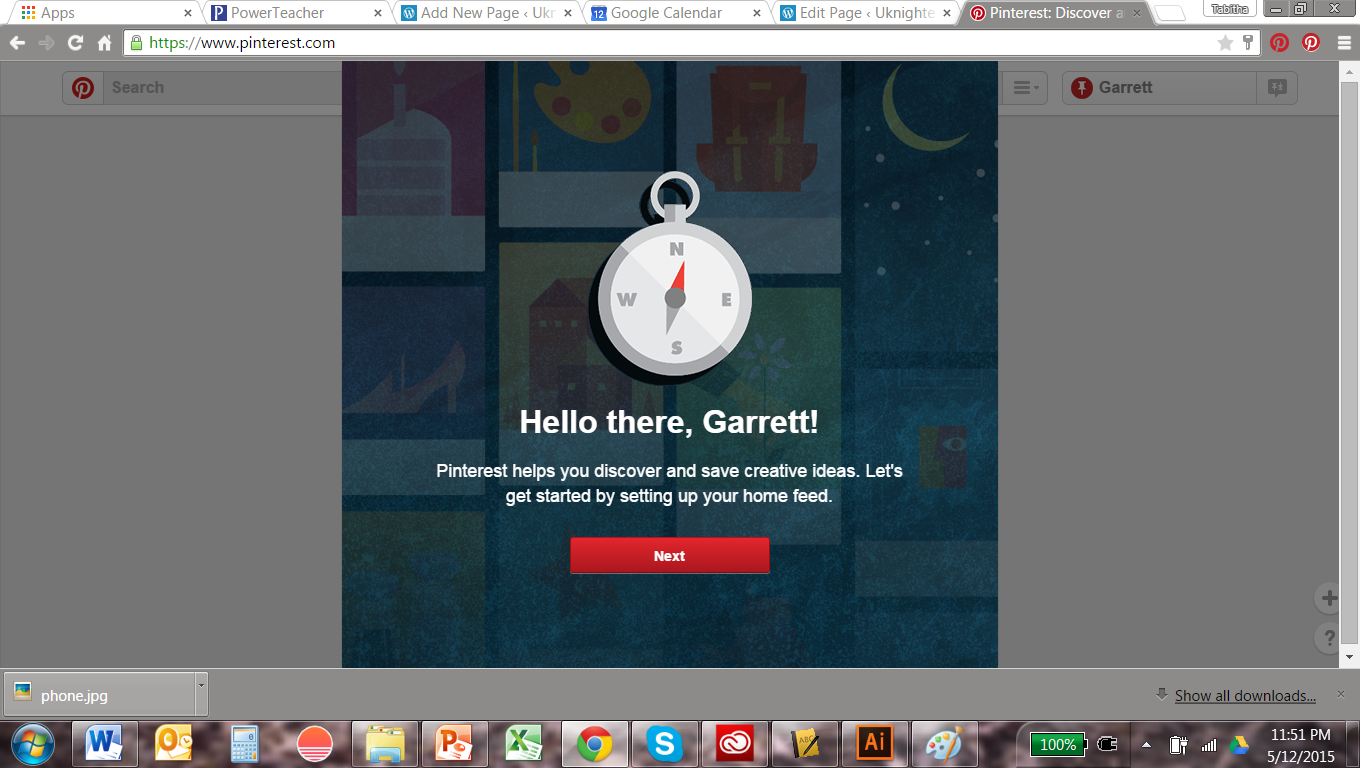Switch to the PowerTeacher tab
Viewport: 1360px width, 768px height.
click(x=290, y=13)
